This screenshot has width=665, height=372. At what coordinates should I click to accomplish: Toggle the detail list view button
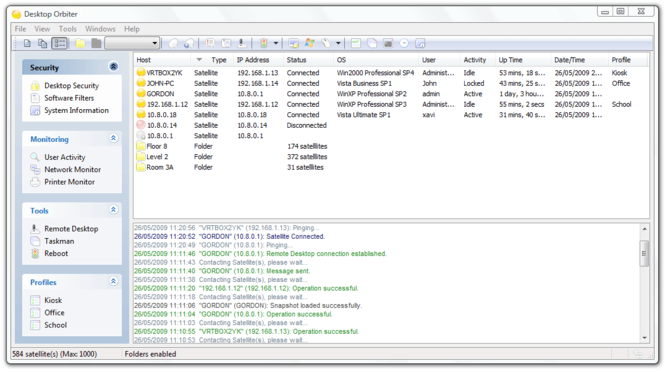point(59,43)
